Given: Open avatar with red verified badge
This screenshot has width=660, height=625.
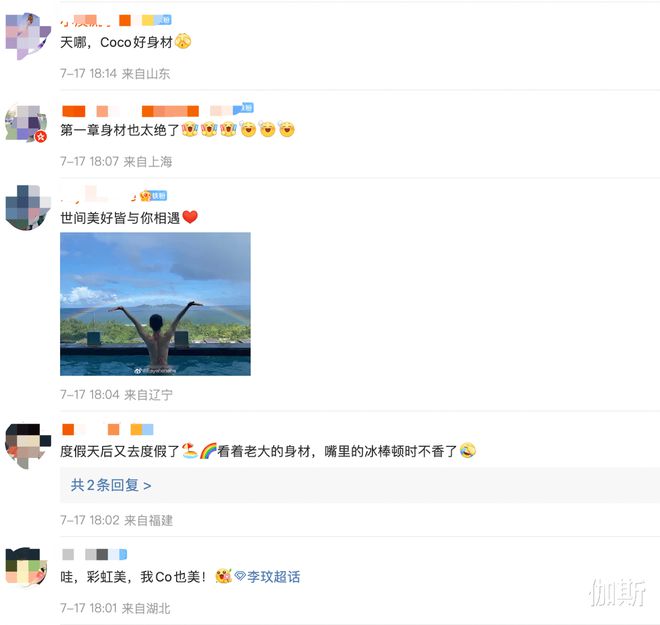Looking at the screenshot, I should [26, 123].
